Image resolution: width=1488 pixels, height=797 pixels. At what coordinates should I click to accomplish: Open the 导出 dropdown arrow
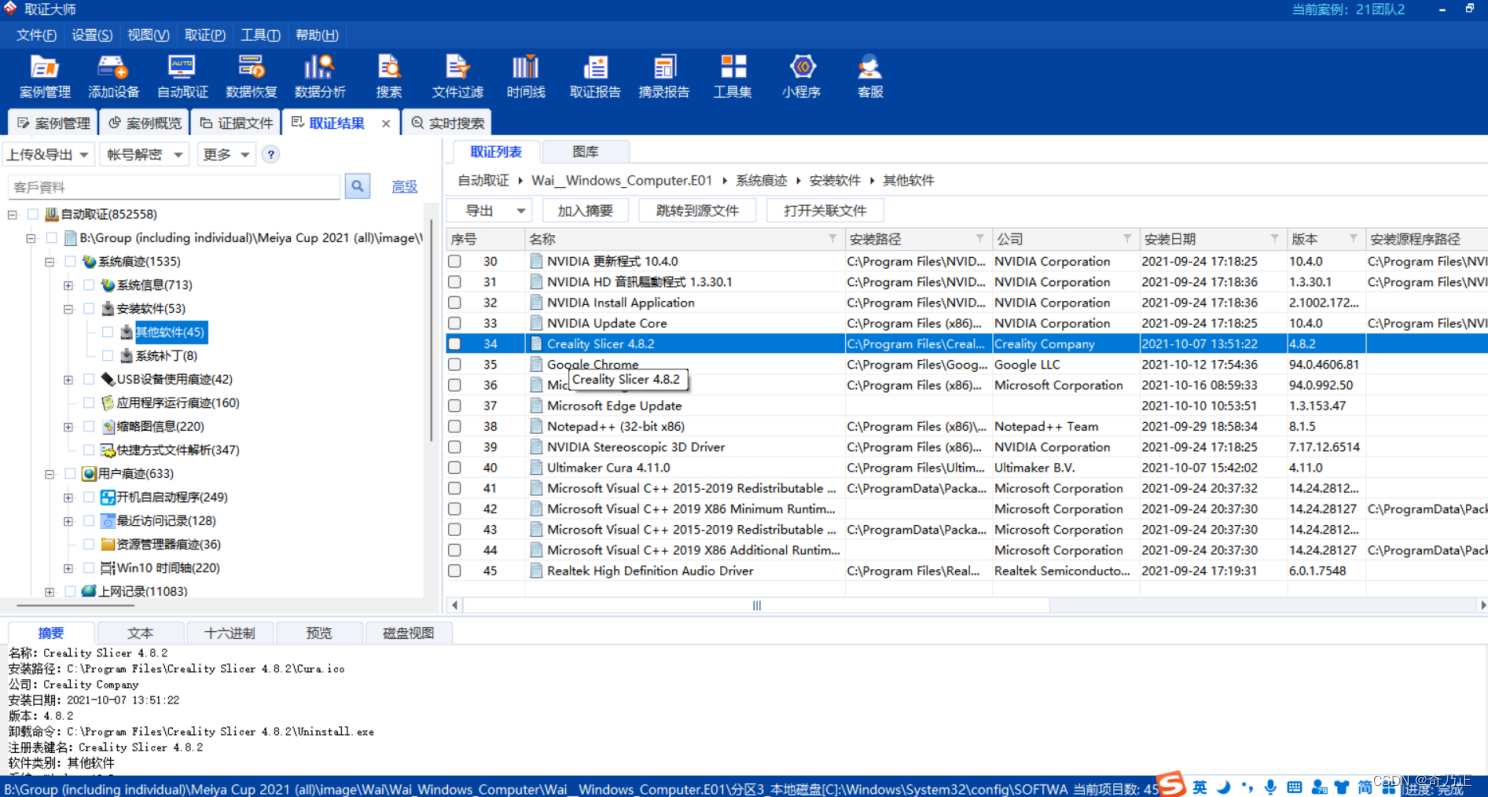(x=521, y=211)
